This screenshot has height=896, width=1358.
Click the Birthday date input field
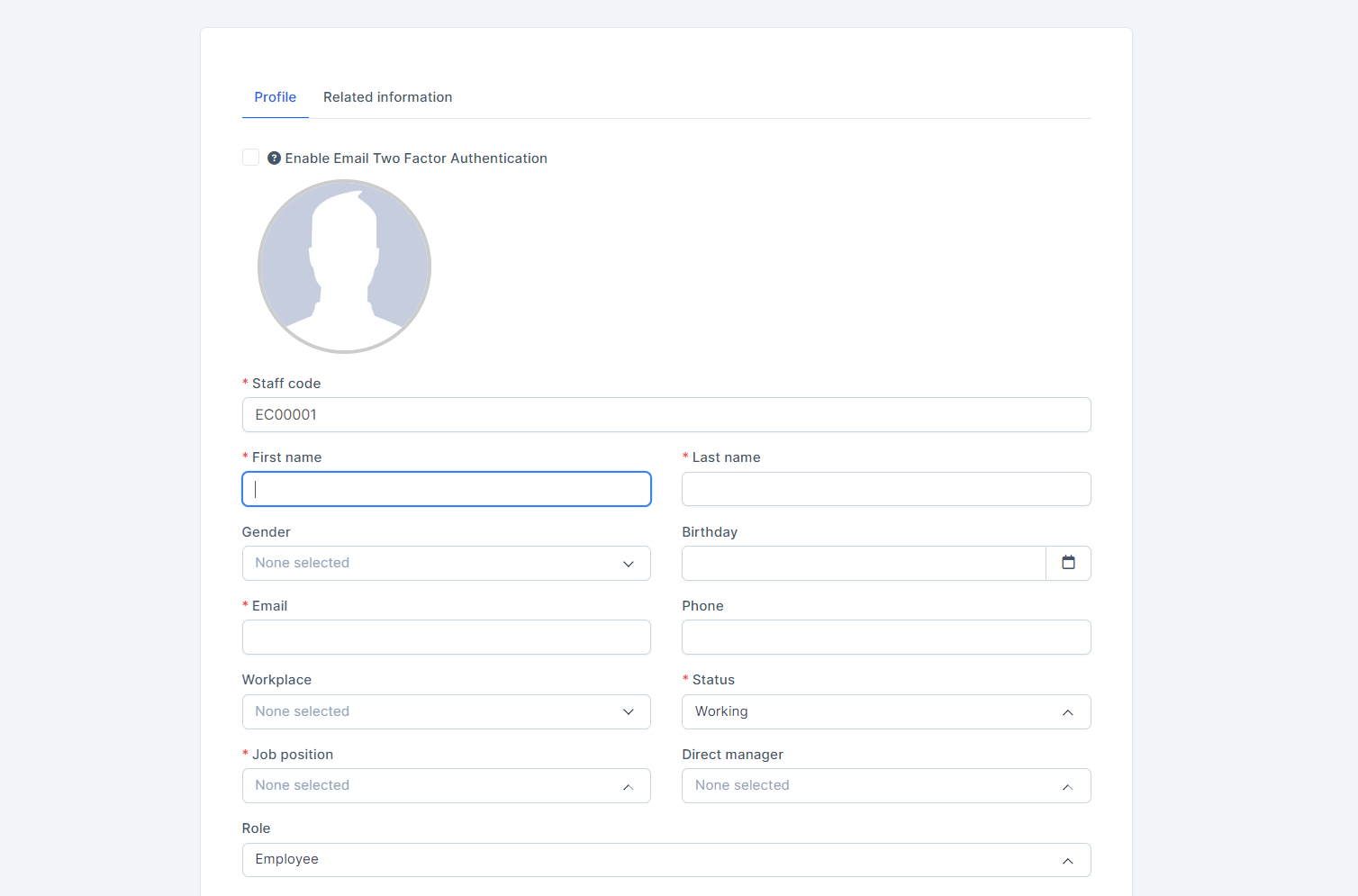pos(863,563)
